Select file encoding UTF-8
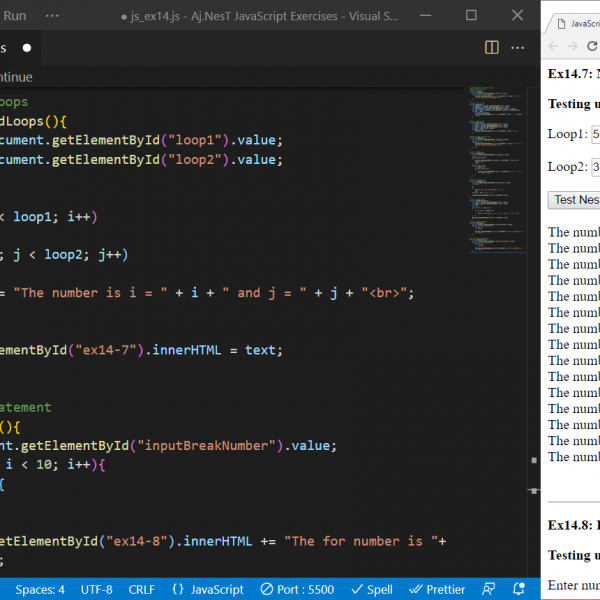The width and height of the screenshot is (600, 600). [97, 589]
